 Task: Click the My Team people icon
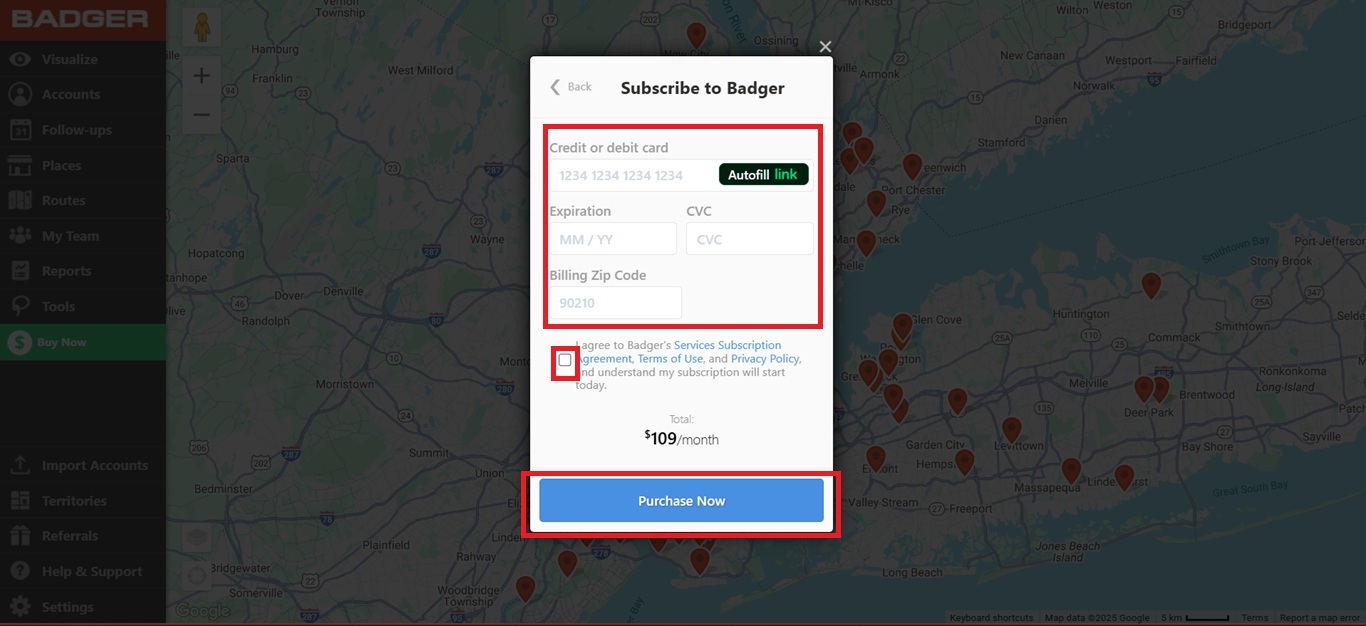(x=20, y=236)
